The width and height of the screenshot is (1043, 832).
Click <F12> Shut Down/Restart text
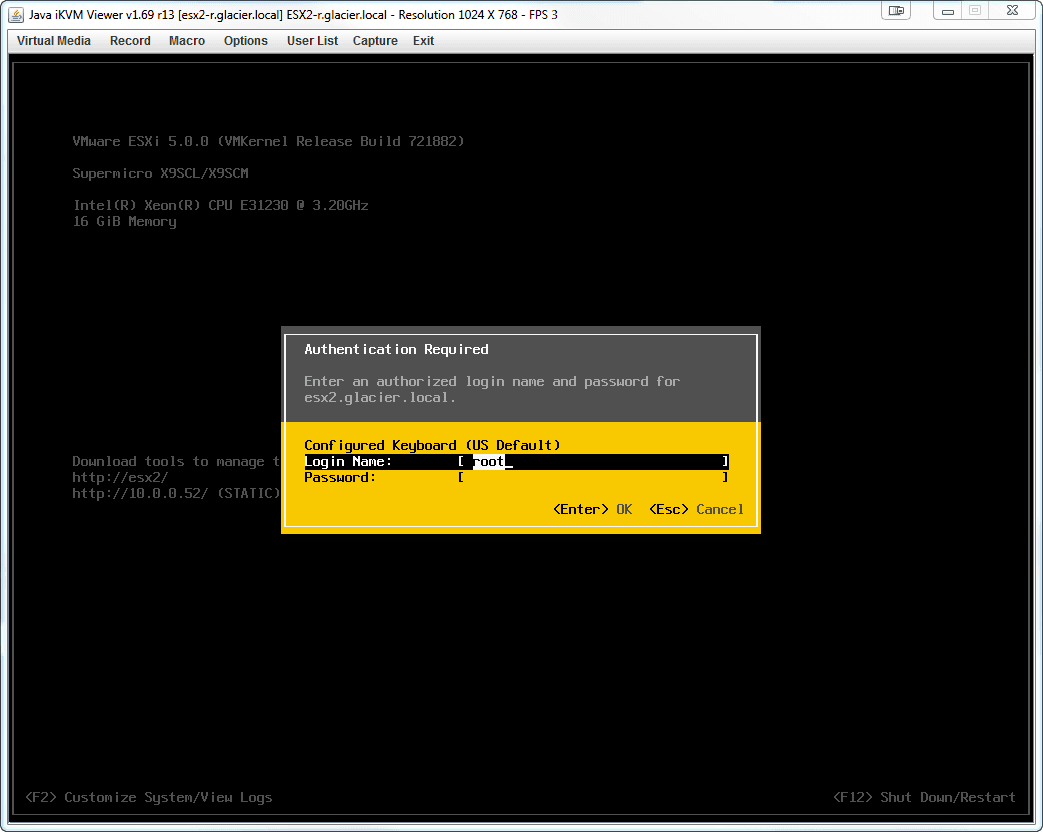[x=925, y=797]
